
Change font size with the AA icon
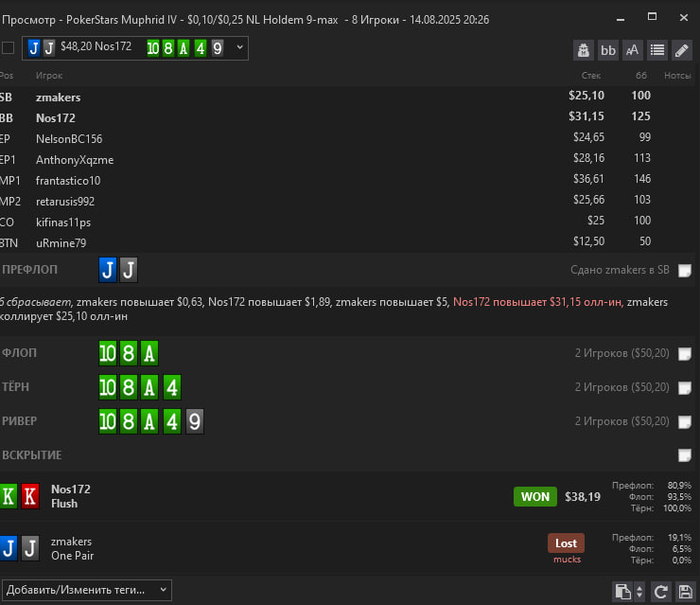tap(633, 50)
